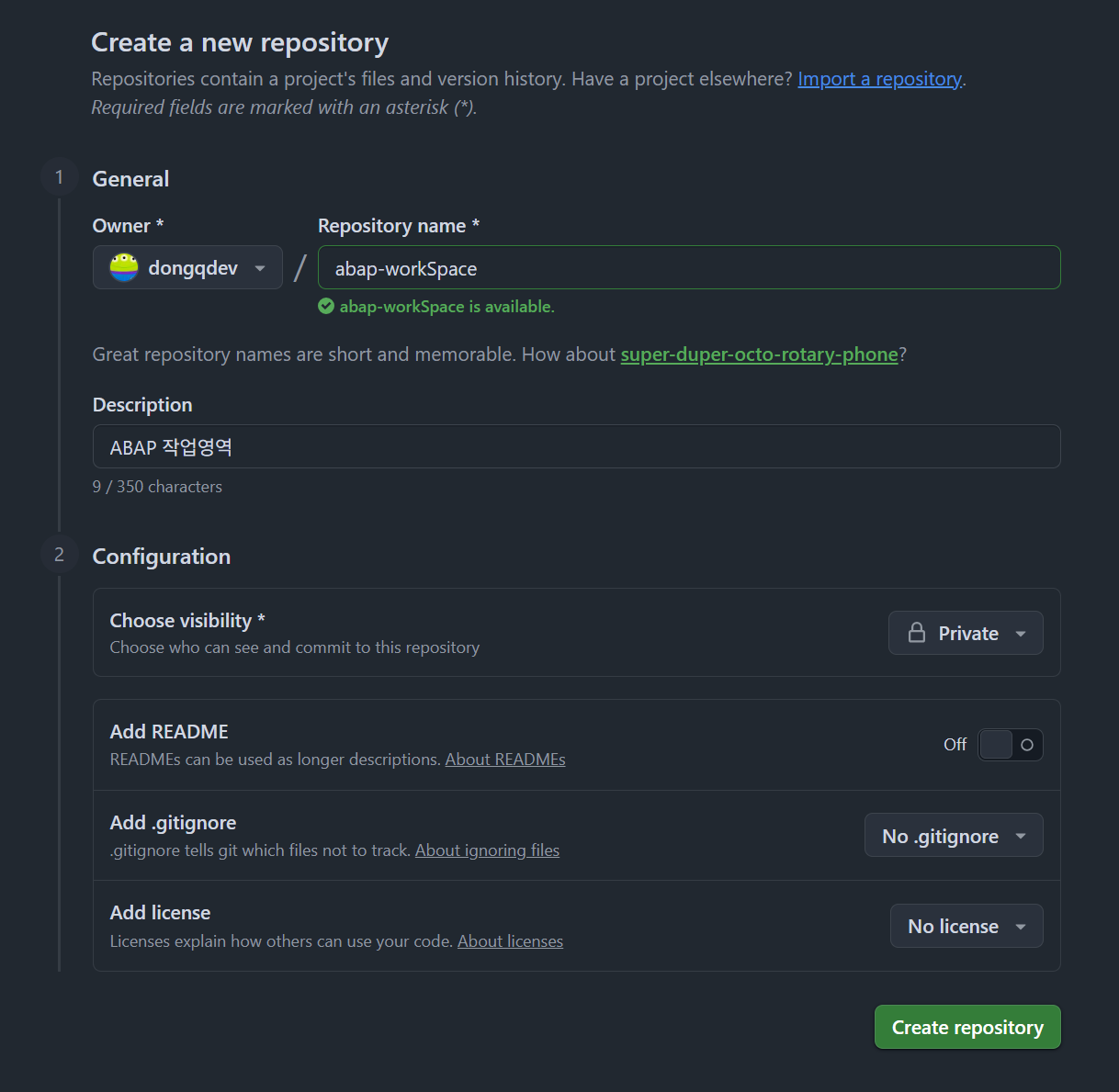Open the About ignoring files link
This screenshot has width=1119, height=1092.
coord(487,850)
